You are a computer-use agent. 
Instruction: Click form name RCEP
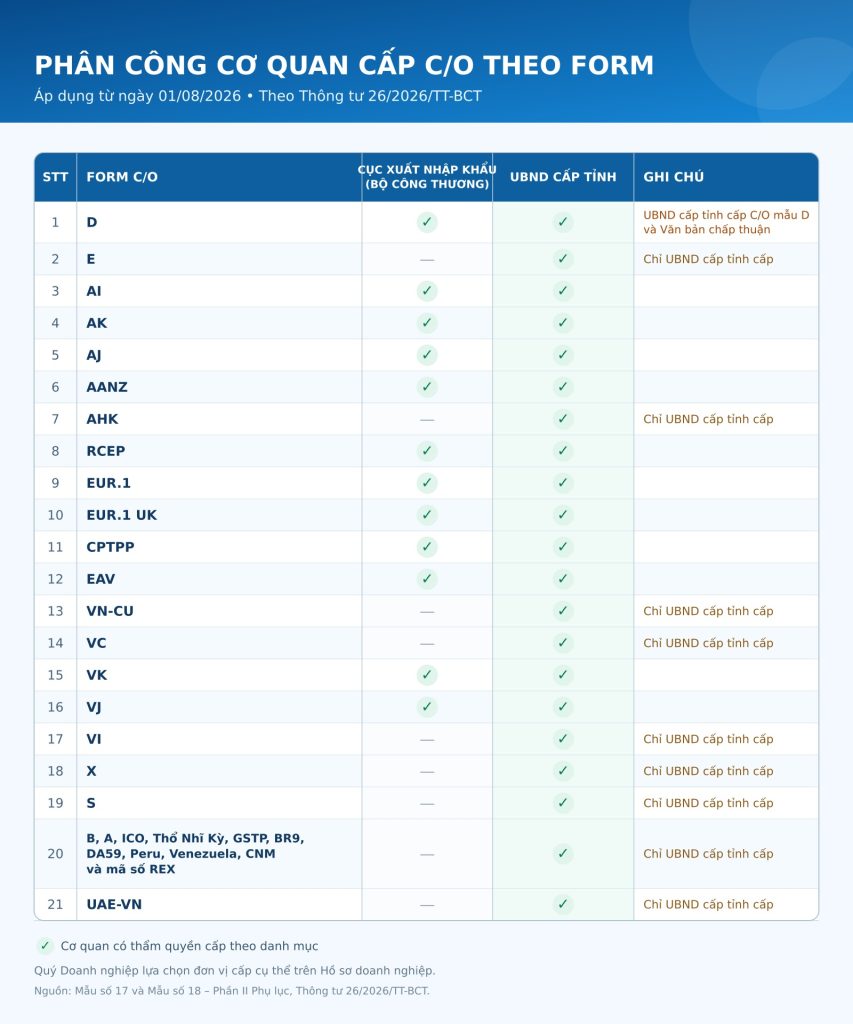(106, 451)
